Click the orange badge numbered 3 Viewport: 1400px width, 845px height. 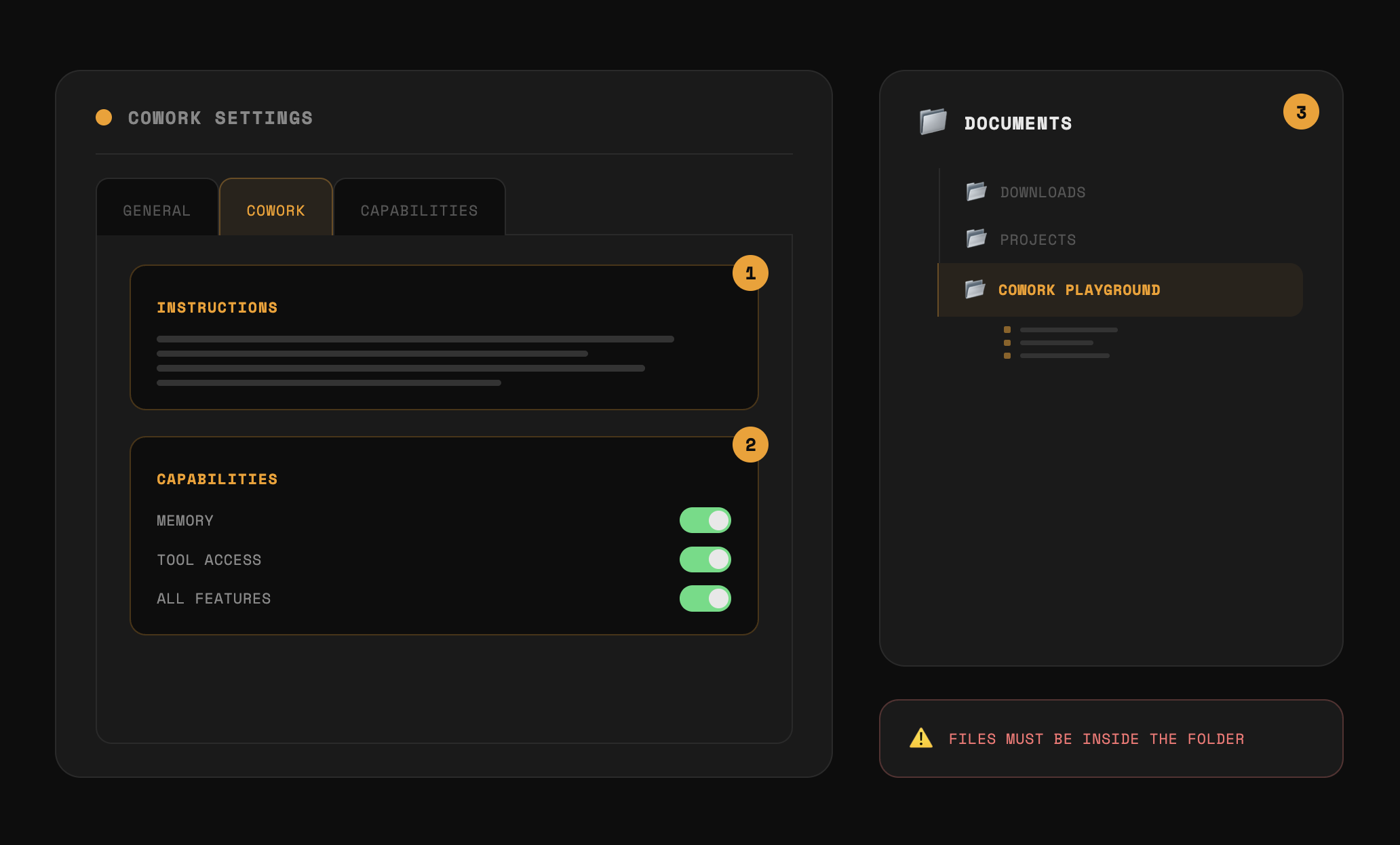coord(1300,113)
